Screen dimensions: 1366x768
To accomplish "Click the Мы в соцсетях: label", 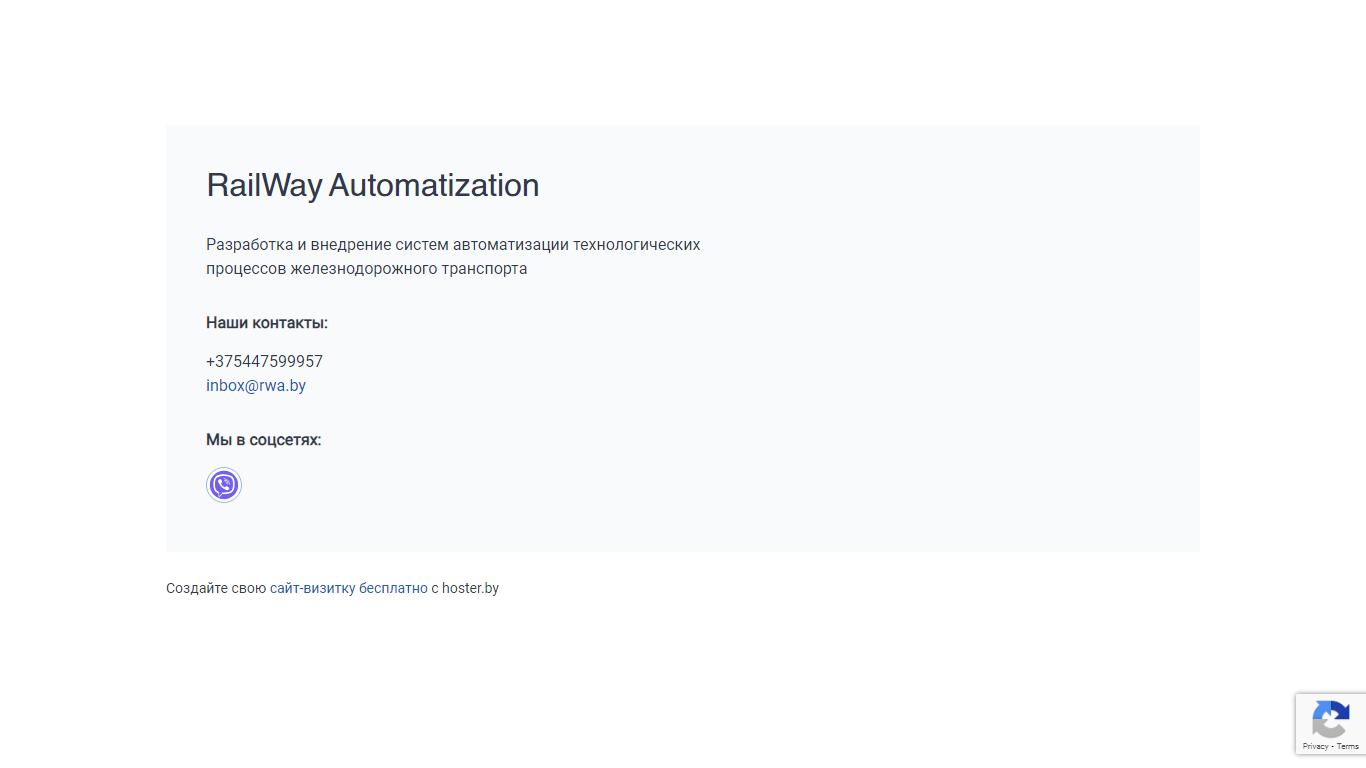I will tap(264, 440).
